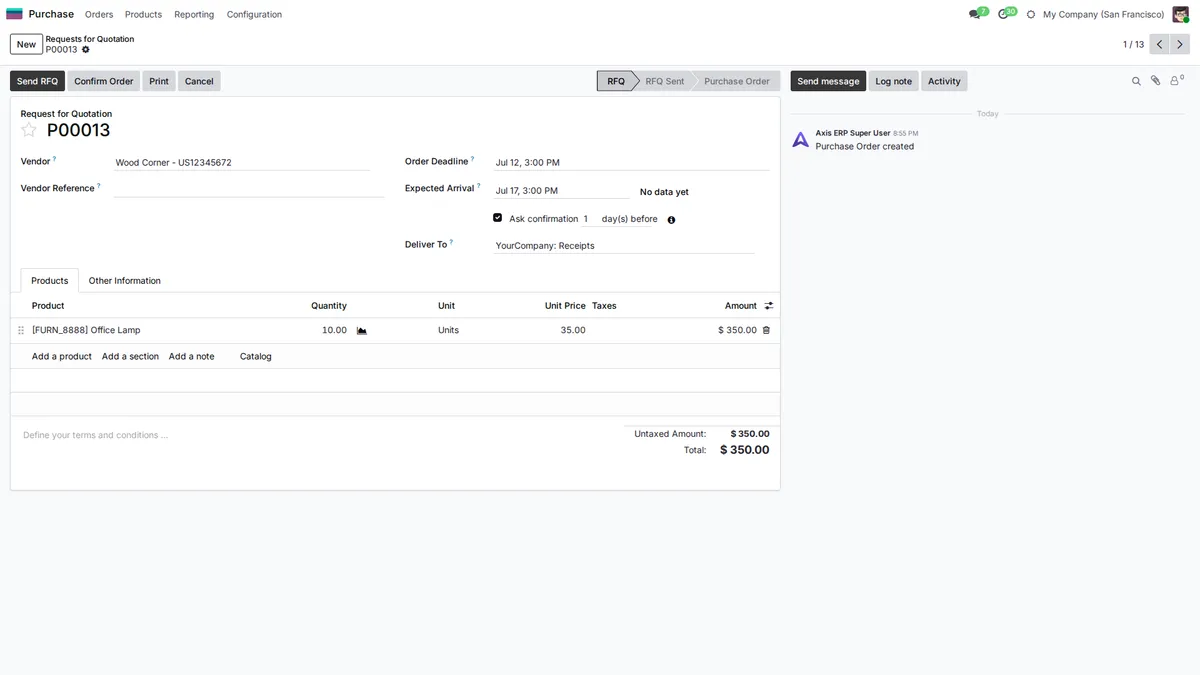1200x675 pixels.
Task: Mark P00013 as favorite with the star
Action: [29, 130]
